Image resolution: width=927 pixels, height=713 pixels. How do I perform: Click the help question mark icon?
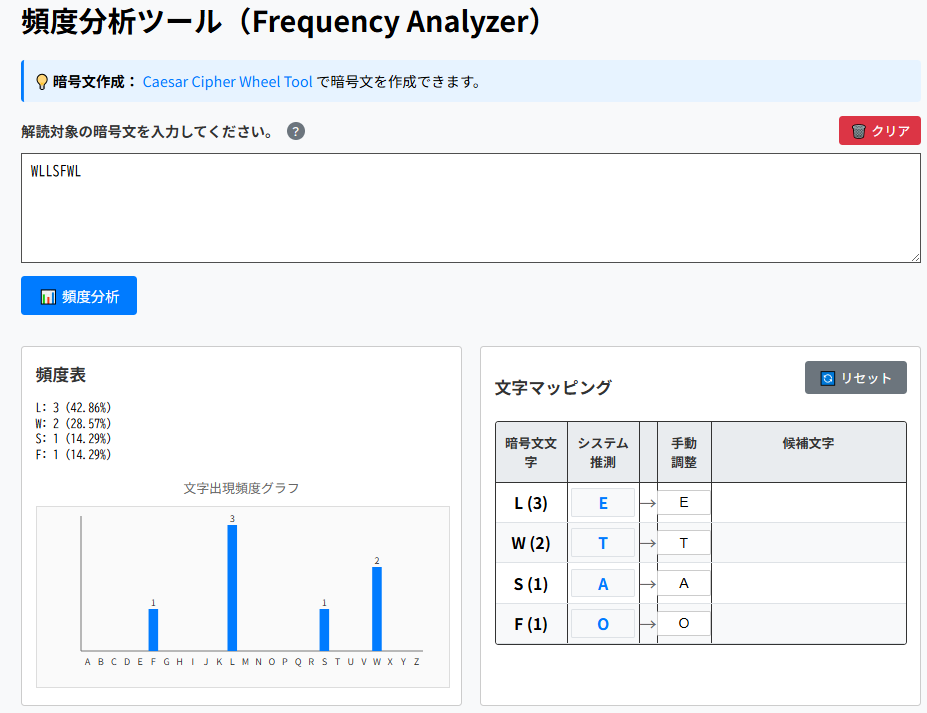(295, 132)
